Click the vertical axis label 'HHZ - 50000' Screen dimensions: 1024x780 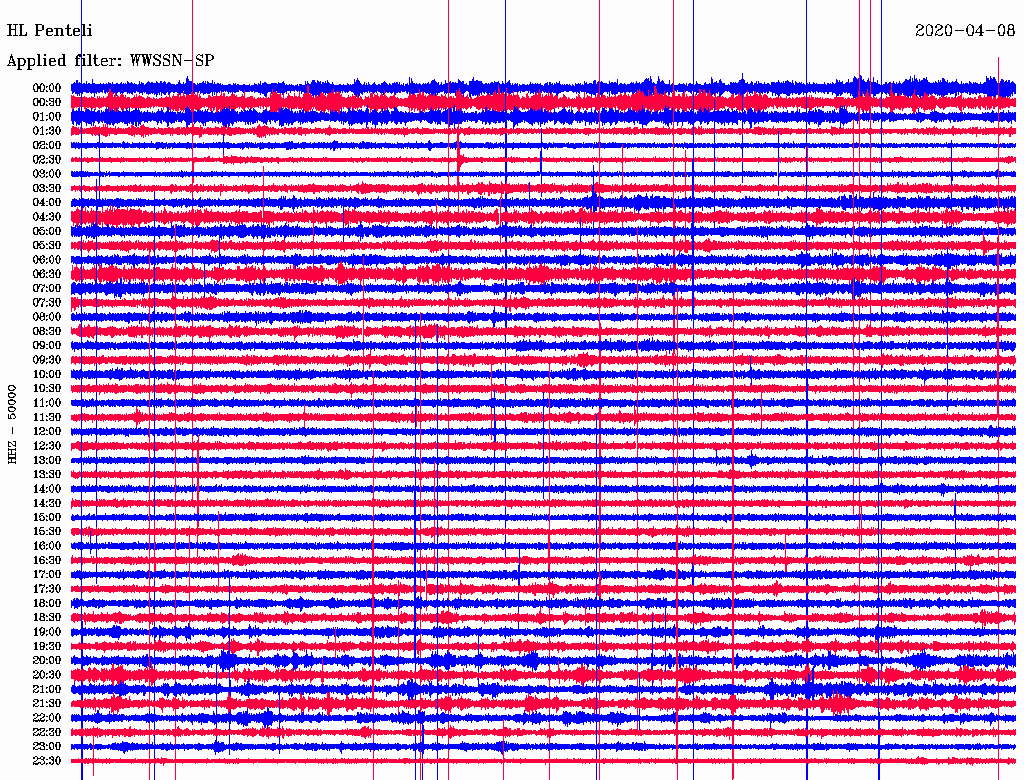[12, 425]
